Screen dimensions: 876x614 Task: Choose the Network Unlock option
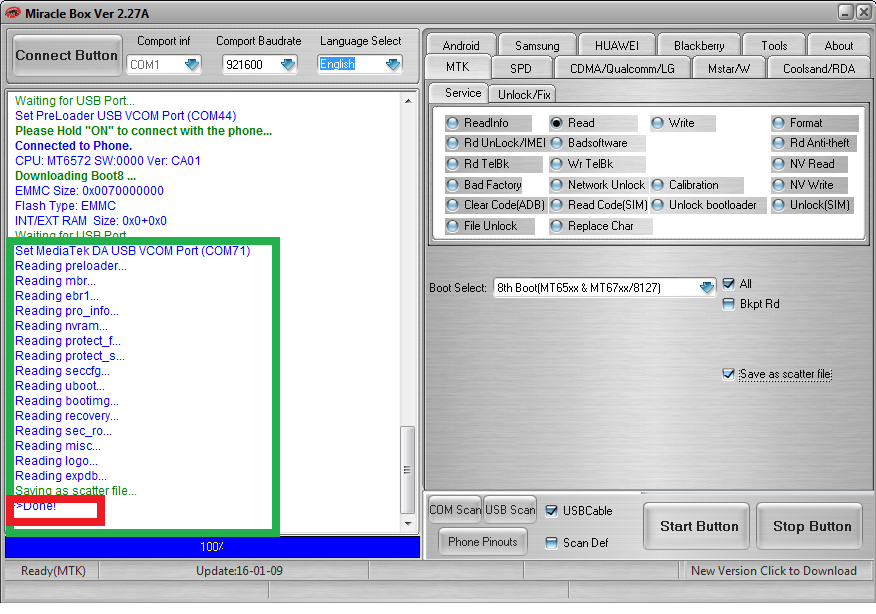(x=598, y=185)
